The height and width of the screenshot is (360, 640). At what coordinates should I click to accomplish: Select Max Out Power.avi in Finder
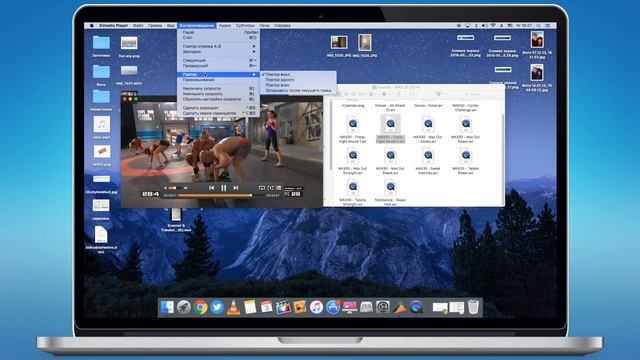click(x=465, y=129)
